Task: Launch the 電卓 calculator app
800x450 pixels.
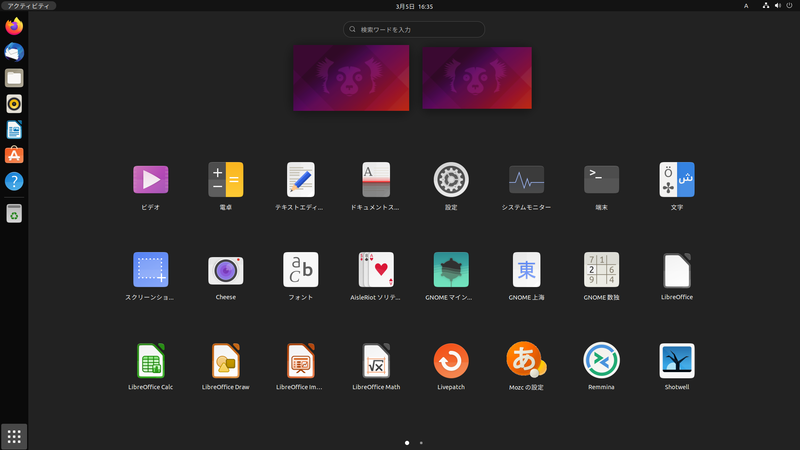Action: click(x=226, y=180)
